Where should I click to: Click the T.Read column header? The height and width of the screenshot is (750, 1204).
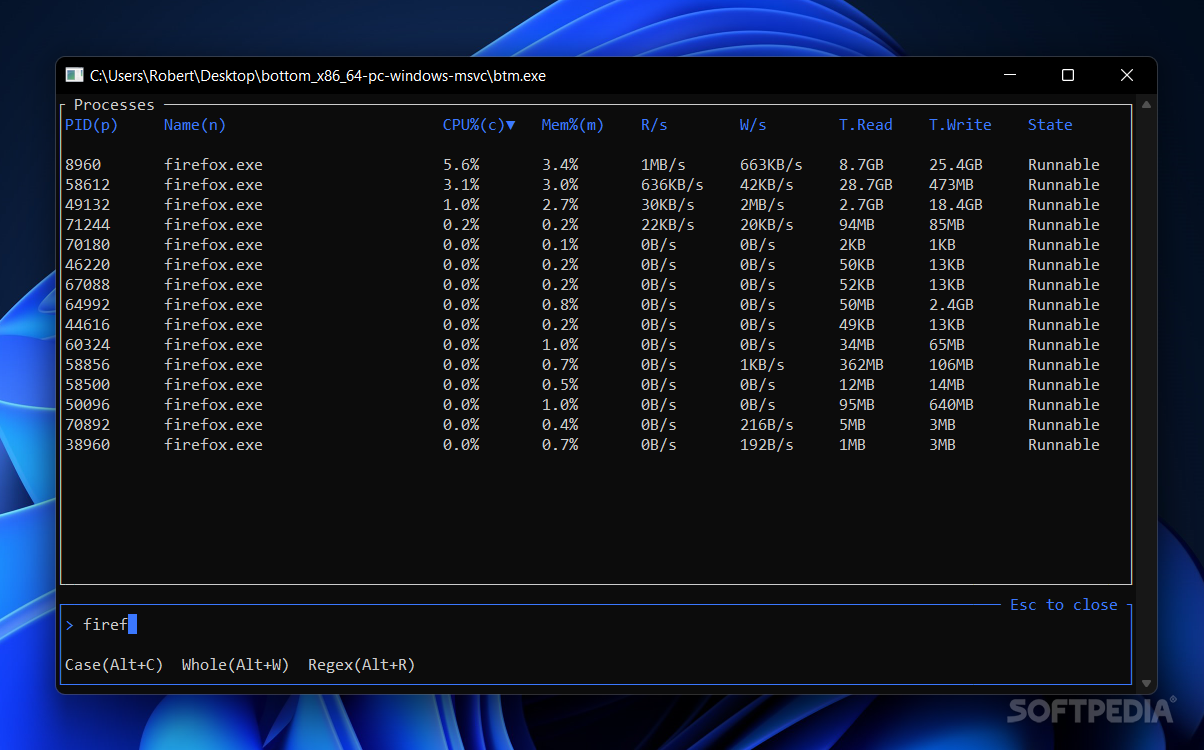click(866, 125)
